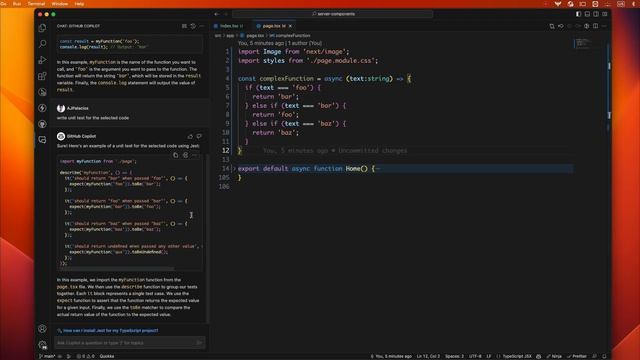
Task: Open the Search view in activity bar
Action: click(42, 44)
